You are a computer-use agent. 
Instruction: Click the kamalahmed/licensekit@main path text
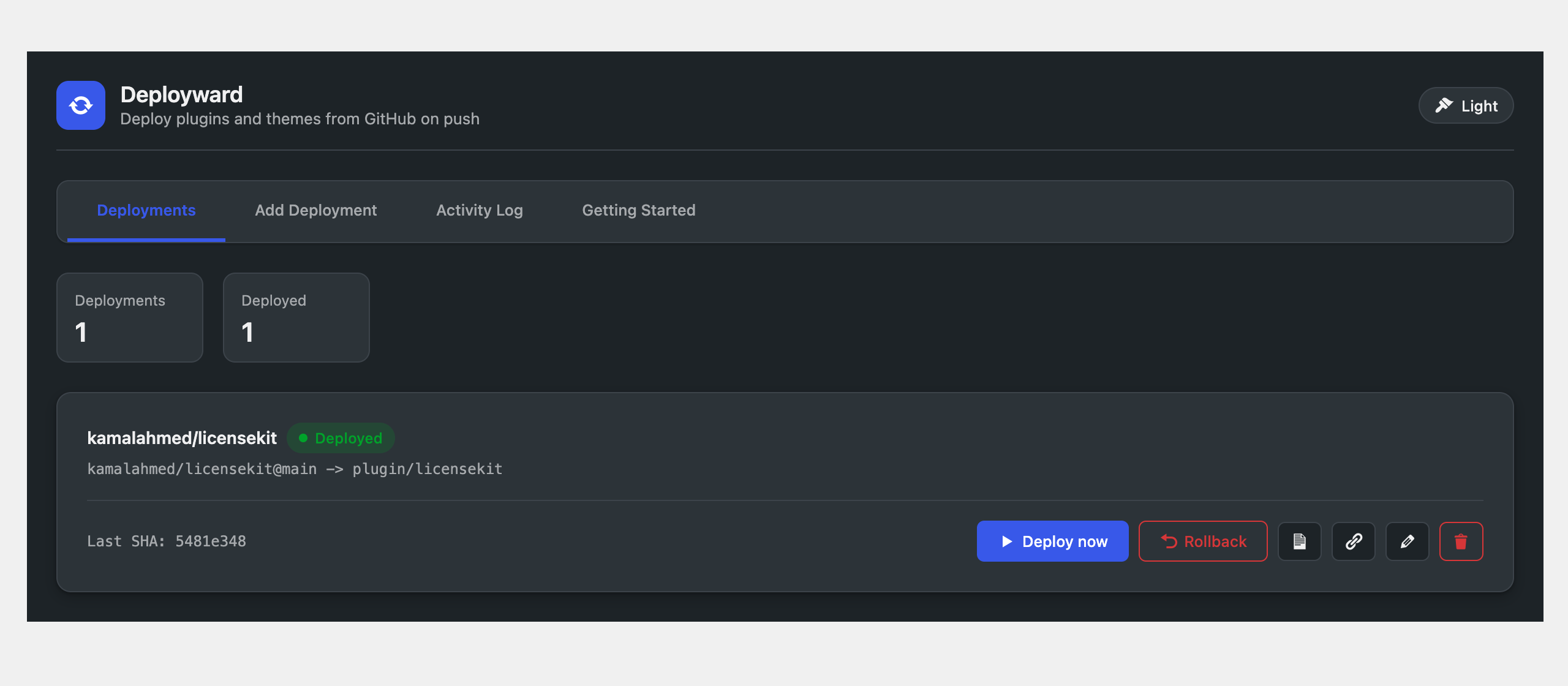coord(295,469)
